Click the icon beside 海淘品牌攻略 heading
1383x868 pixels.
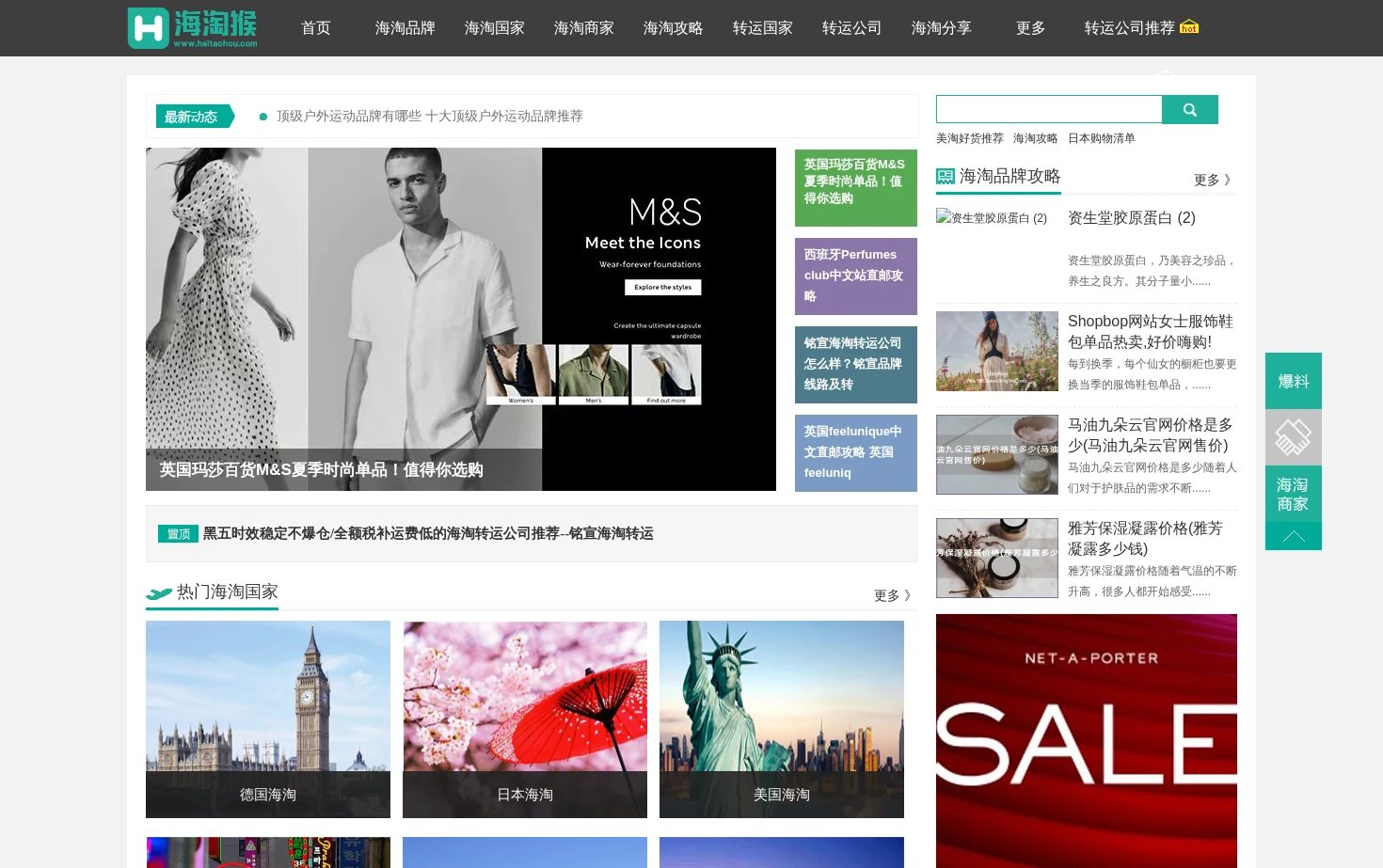[x=946, y=176]
